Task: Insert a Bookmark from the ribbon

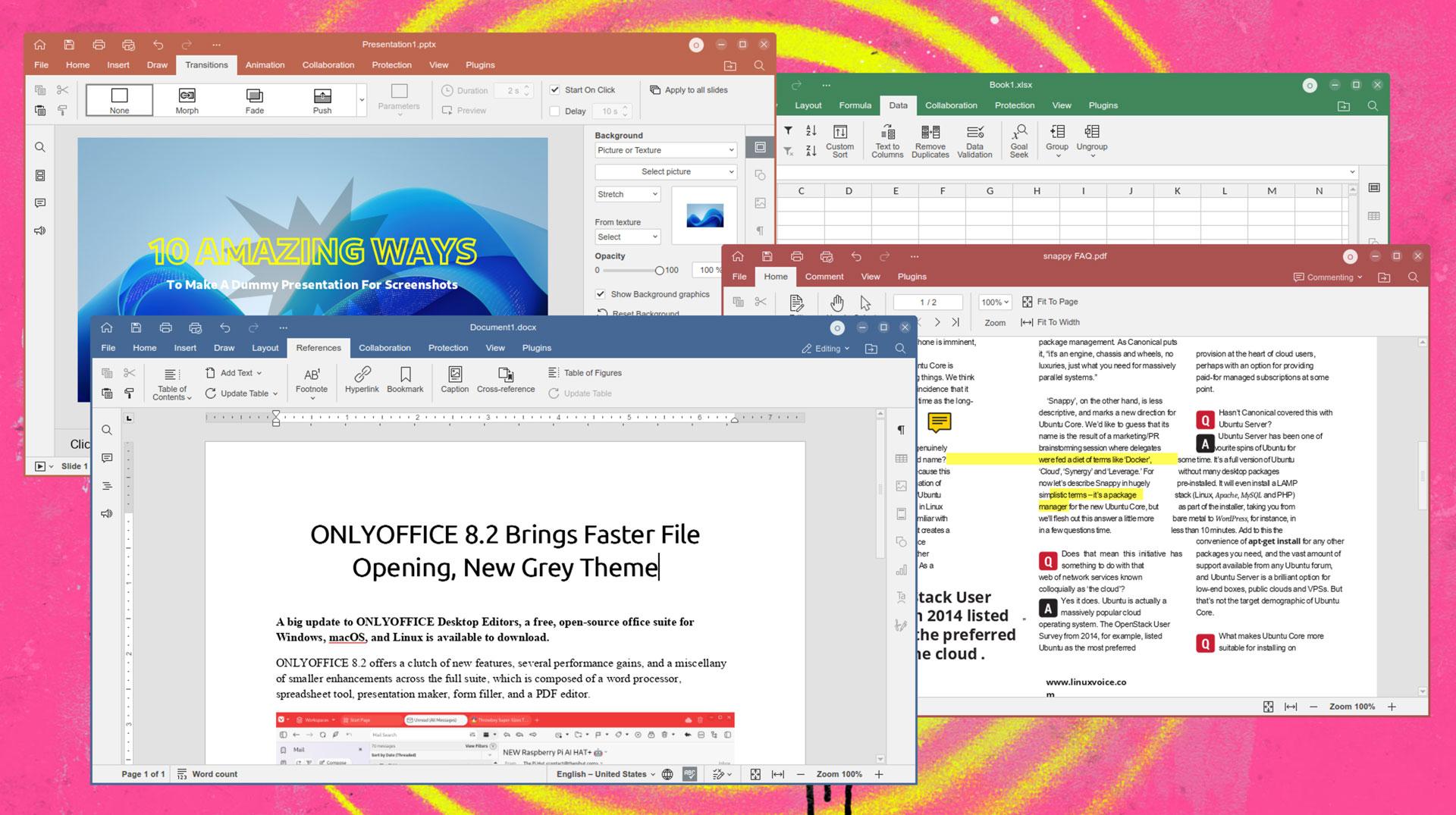Action: (x=405, y=379)
